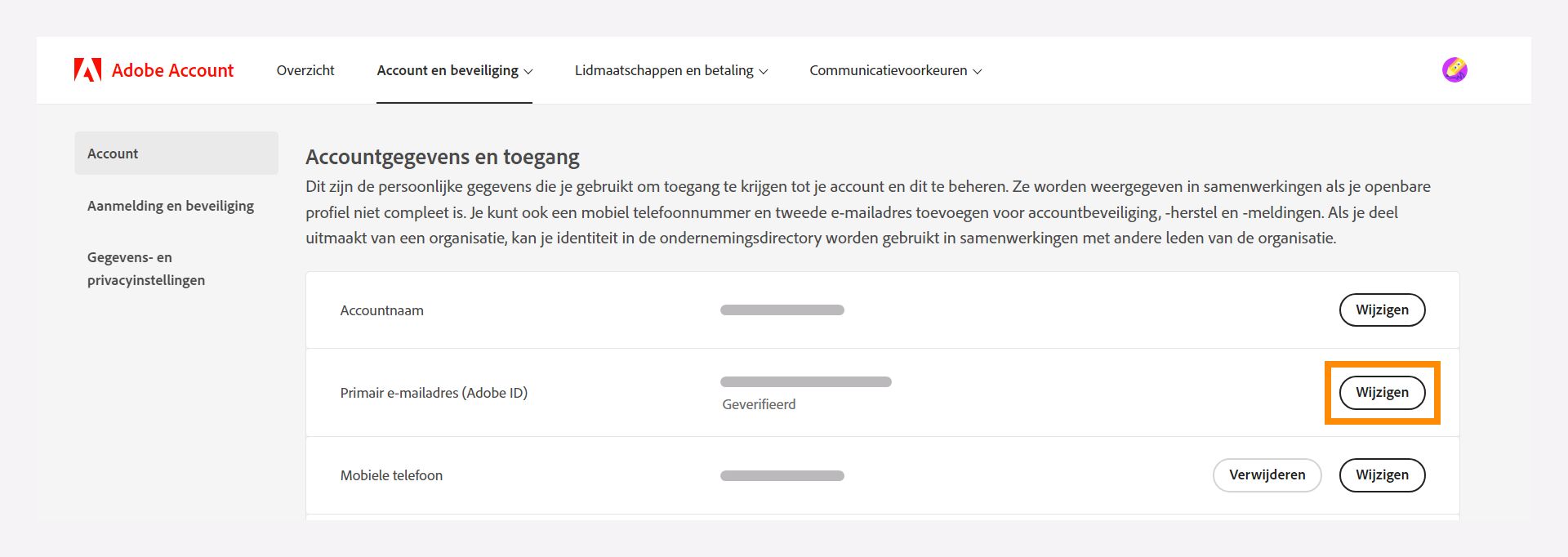Open the profile avatar menu
Screen dimensions: 1568x557
[x=1456, y=69]
